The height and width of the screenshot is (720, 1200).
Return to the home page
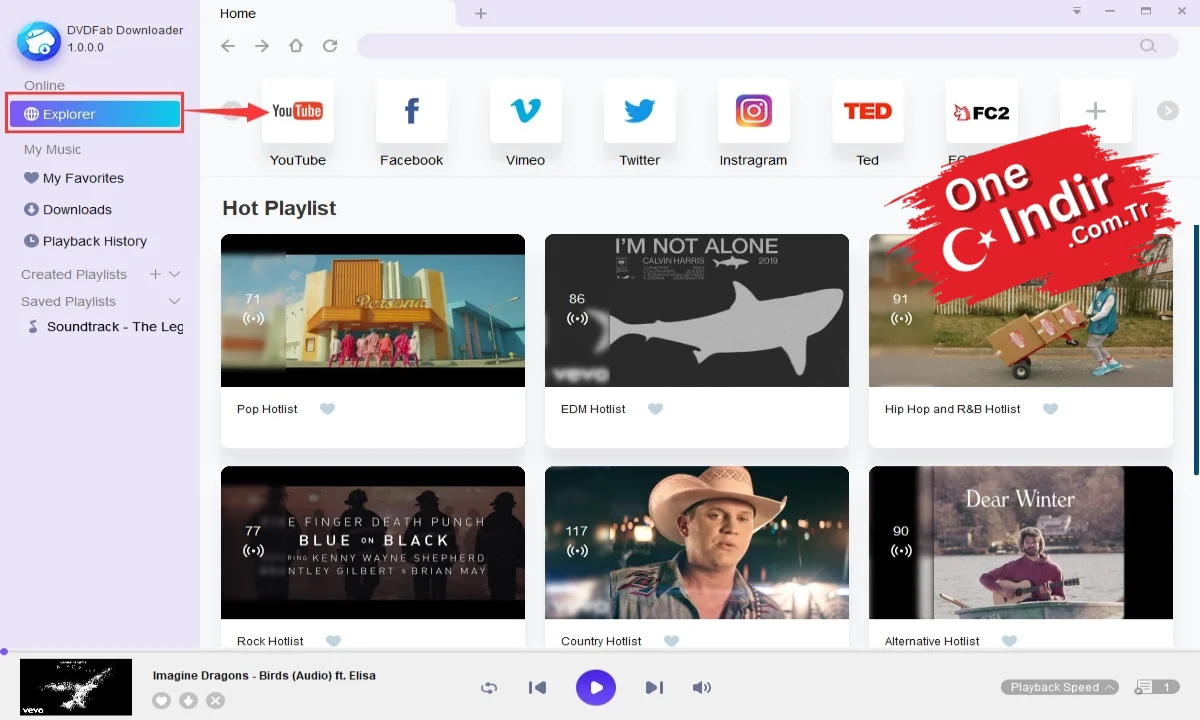[296, 46]
